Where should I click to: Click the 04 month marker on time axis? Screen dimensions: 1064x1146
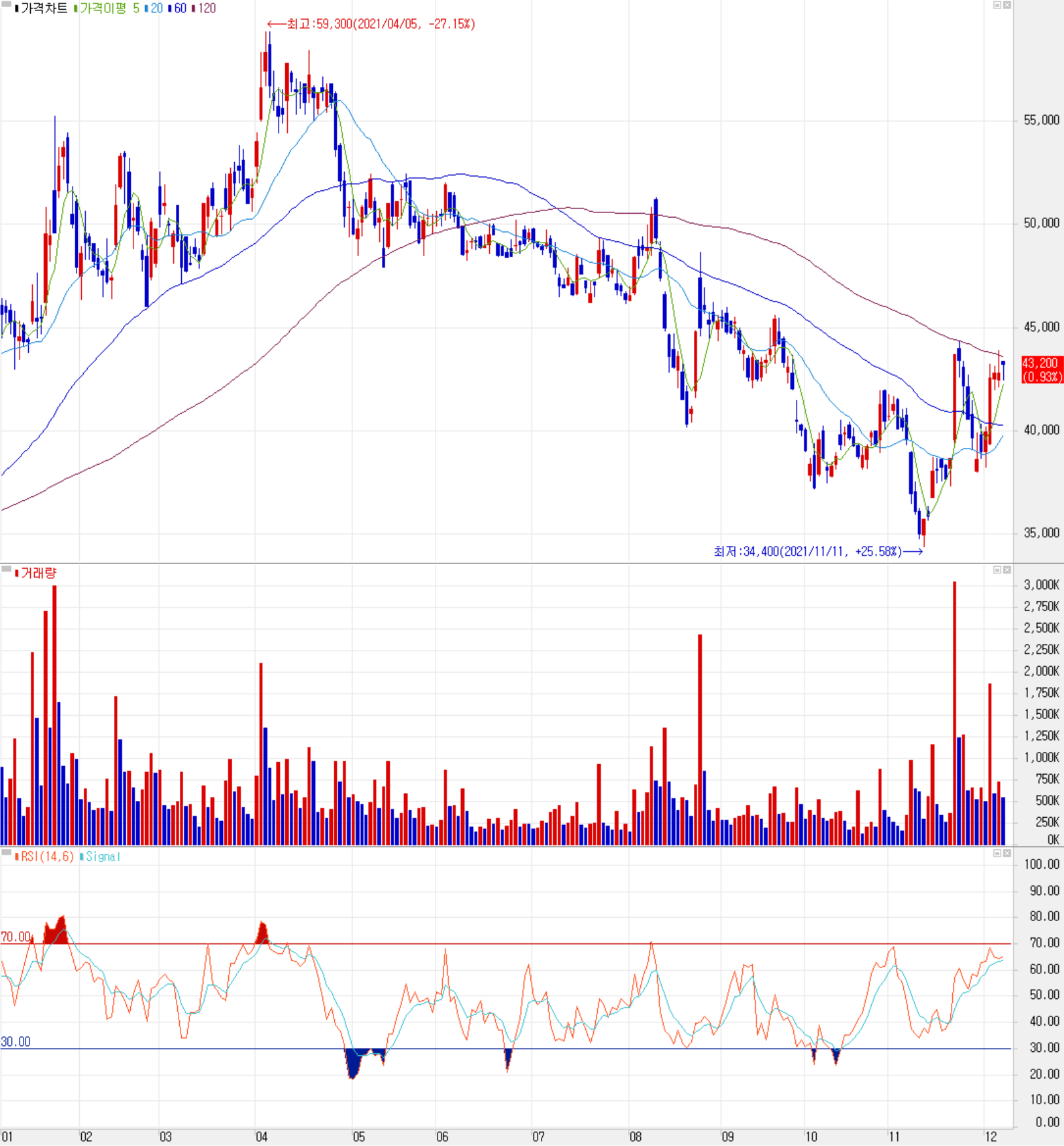262,1137
